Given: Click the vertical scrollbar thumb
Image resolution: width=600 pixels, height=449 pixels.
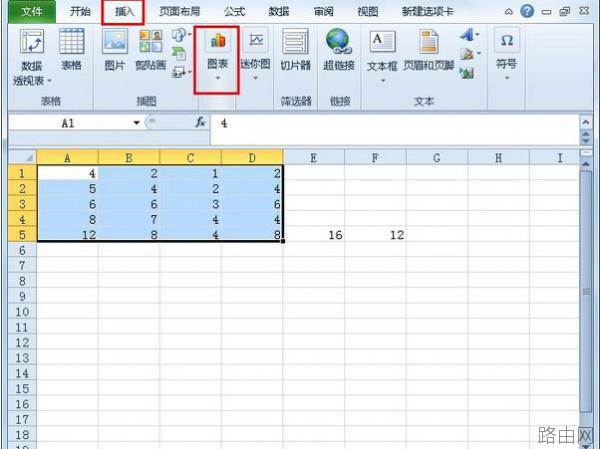Looking at the screenshot, I should point(586,292).
